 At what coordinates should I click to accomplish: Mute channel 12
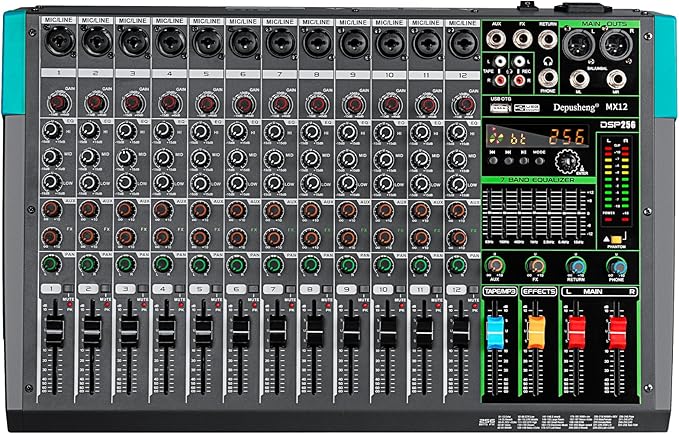[474, 289]
